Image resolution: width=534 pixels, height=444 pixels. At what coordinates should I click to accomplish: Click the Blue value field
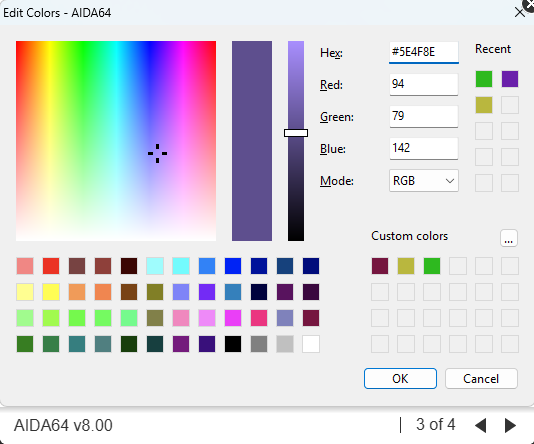[x=424, y=148]
